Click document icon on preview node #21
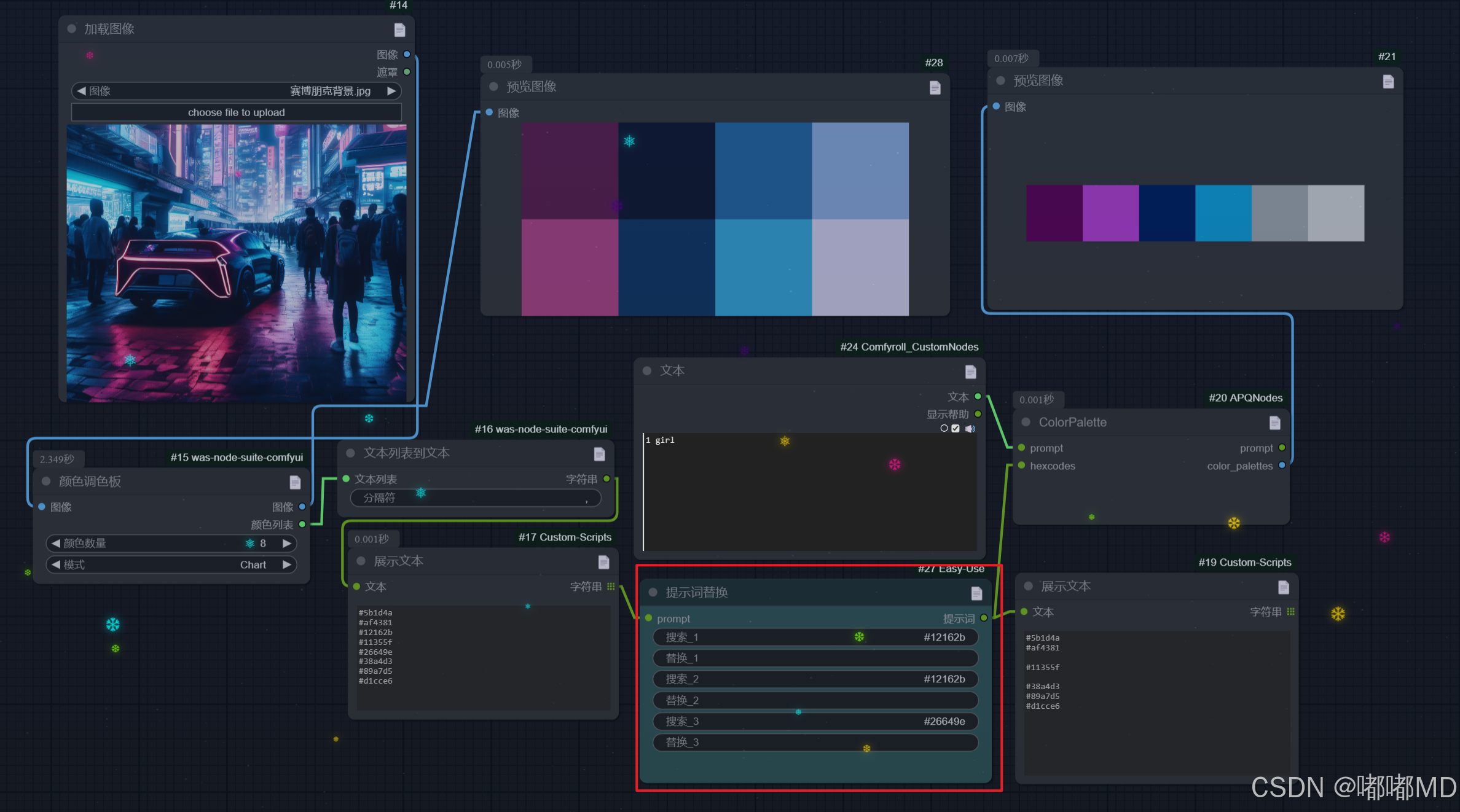Viewport: 1460px width, 812px height. pos(1388,81)
